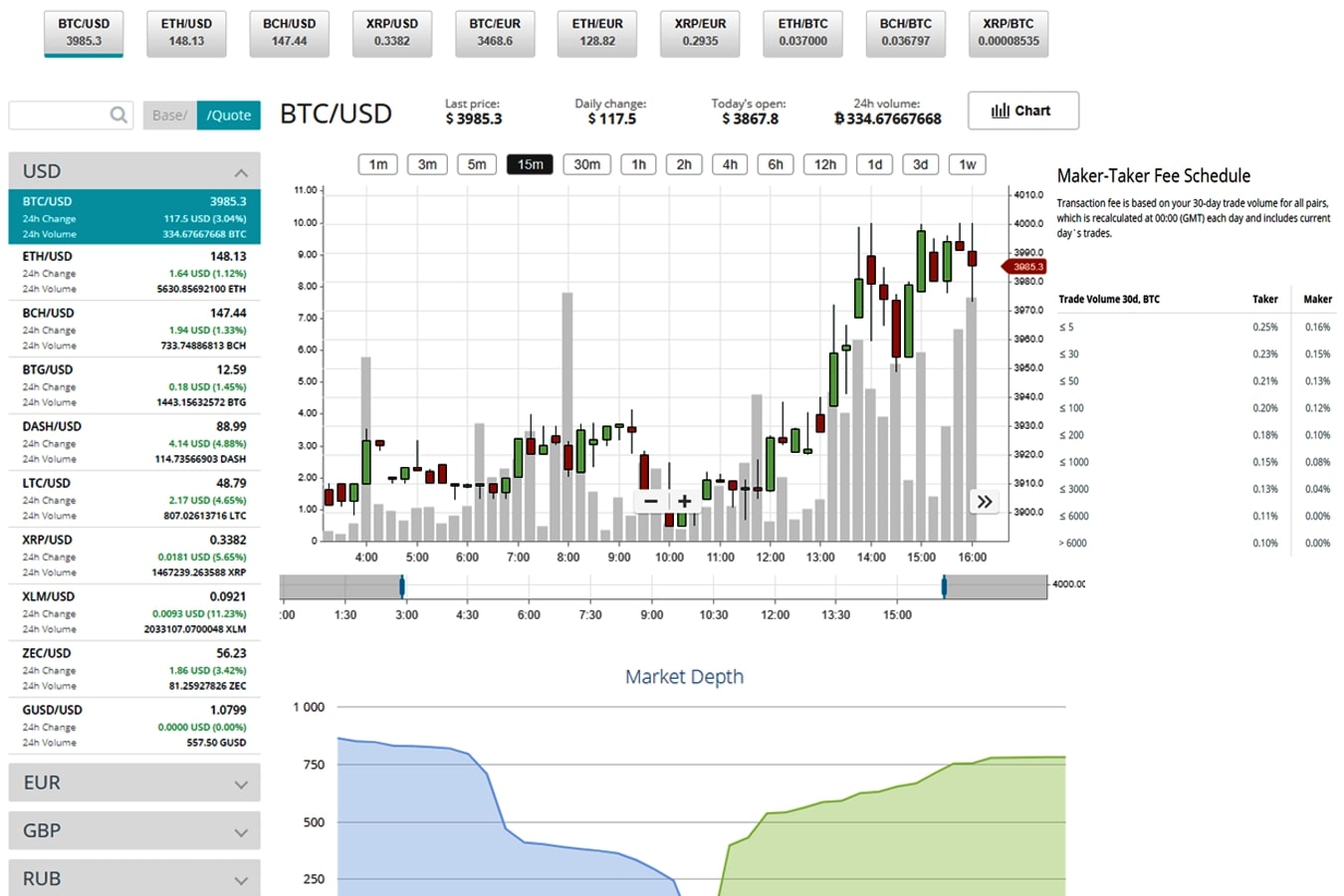Set chart interval to 2h
Image resolution: width=1344 pixels, height=896 pixels.
pos(684,164)
